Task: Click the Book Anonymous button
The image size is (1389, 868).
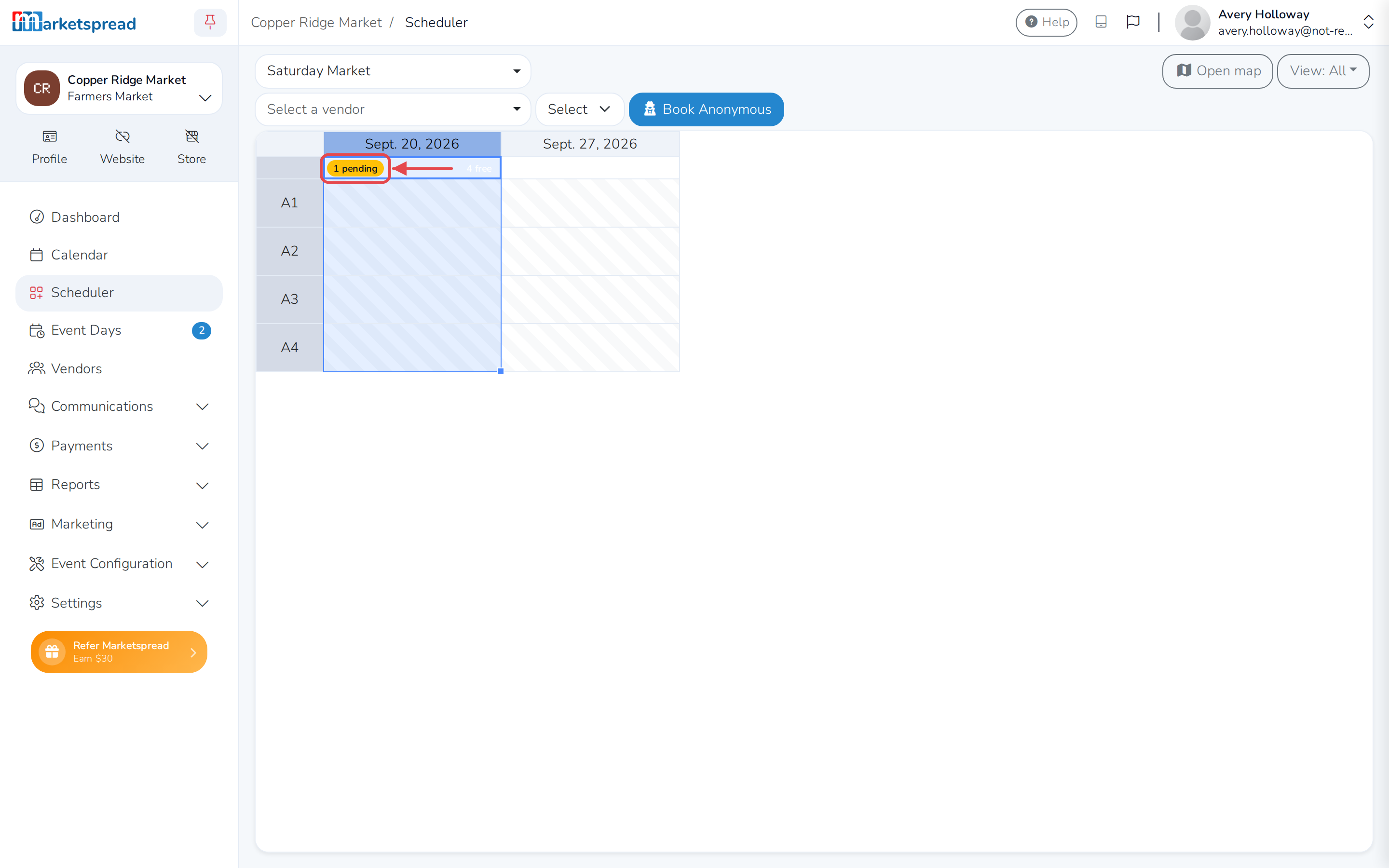Action: coord(707,109)
